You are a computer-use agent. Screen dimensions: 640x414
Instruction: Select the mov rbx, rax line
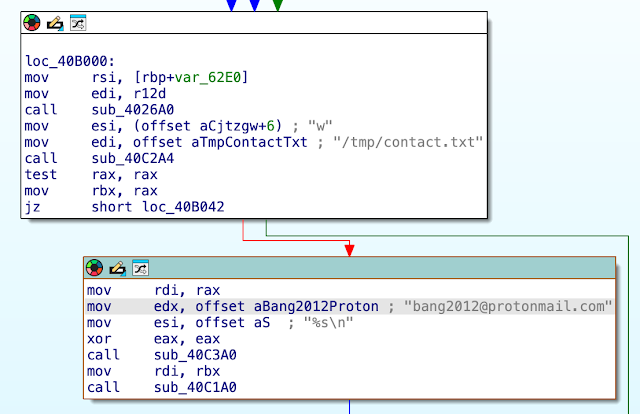pos(91,191)
